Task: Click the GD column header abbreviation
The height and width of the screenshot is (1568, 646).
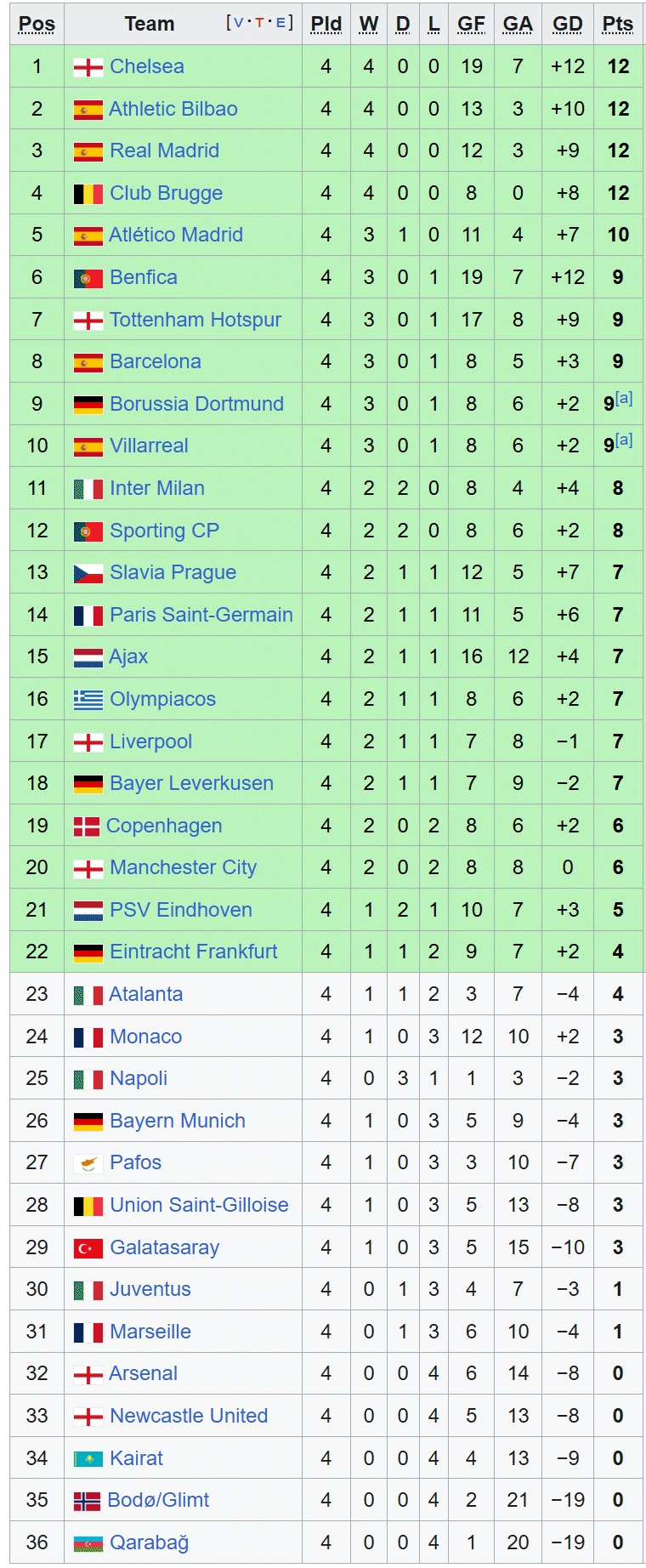Action: (x=568, y=24)
